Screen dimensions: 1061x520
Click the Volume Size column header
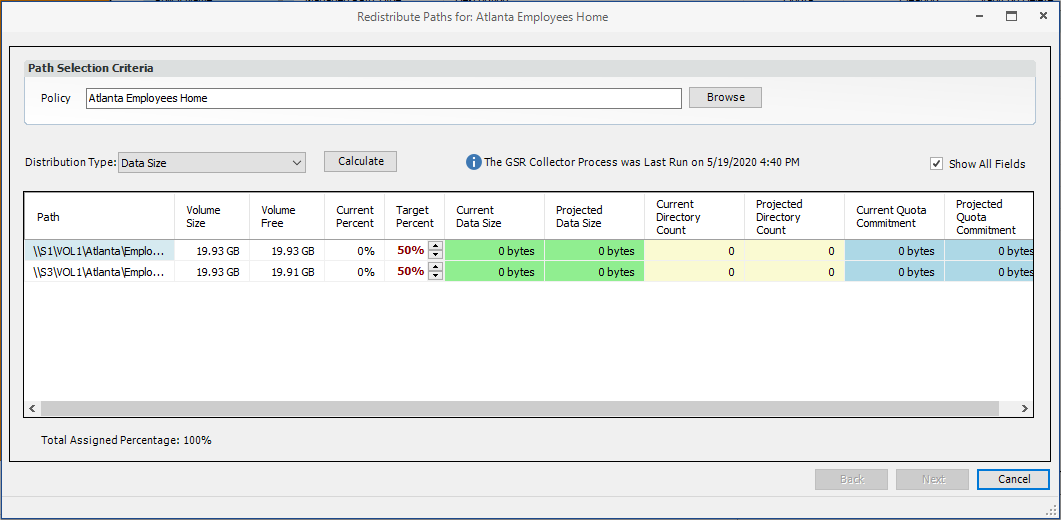point(212,217)
